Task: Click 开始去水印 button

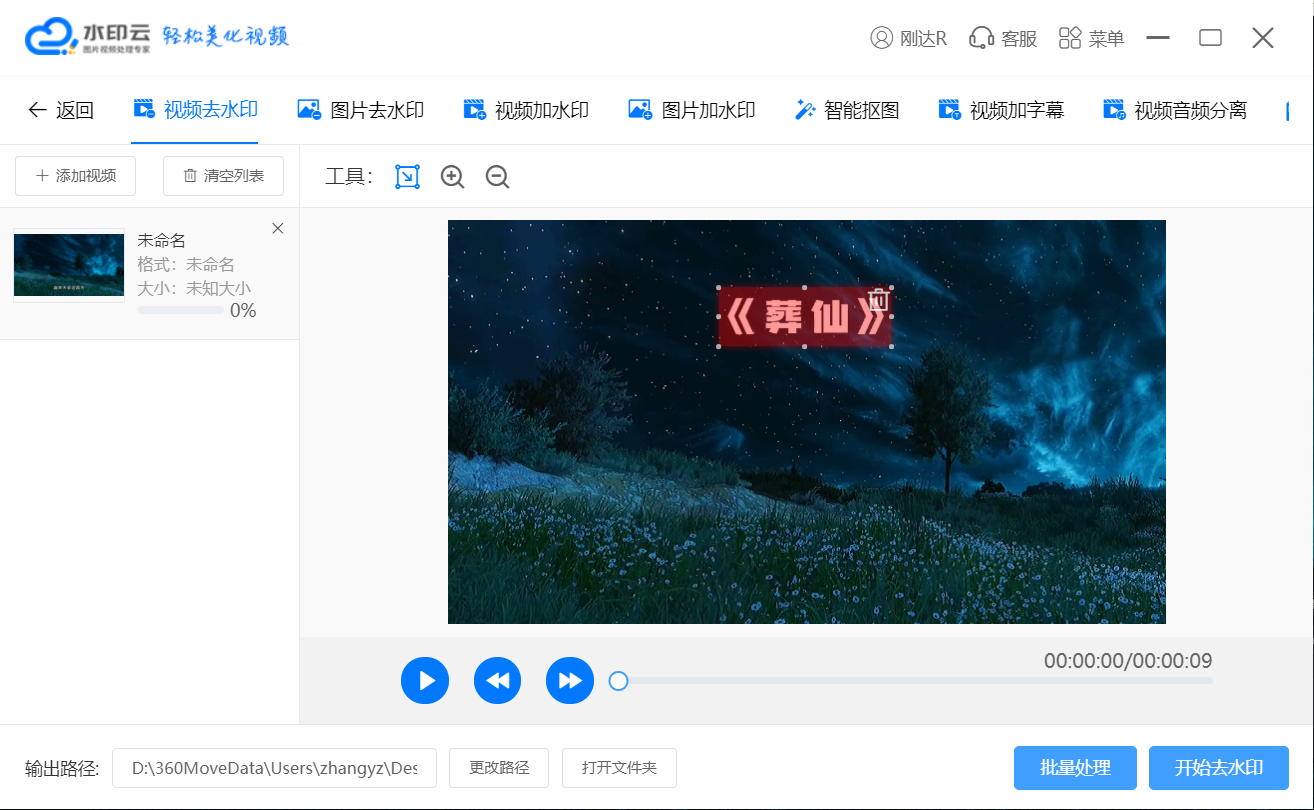Action: click(x=1219, y=768)
